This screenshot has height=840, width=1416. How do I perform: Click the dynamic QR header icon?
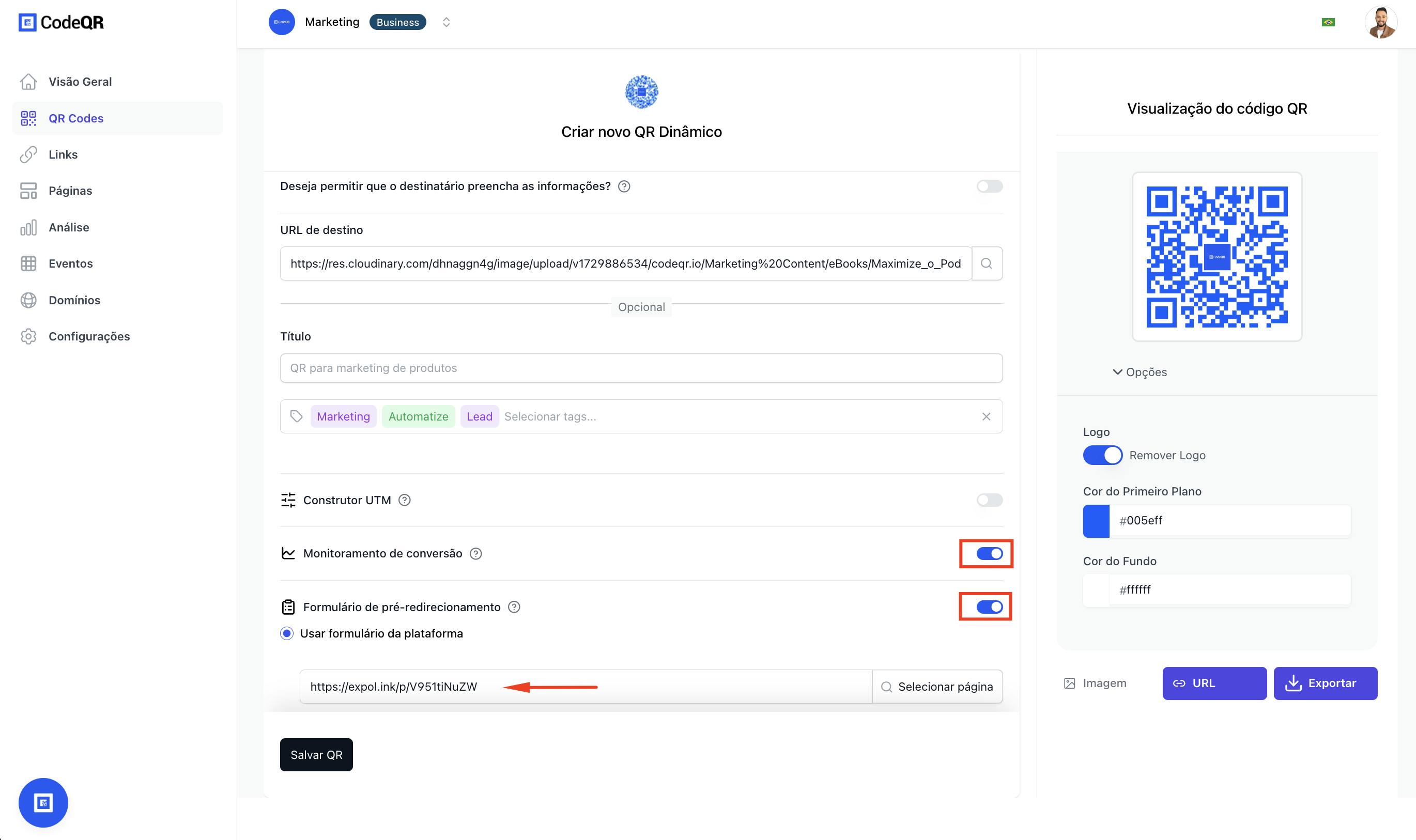[641, 92]
